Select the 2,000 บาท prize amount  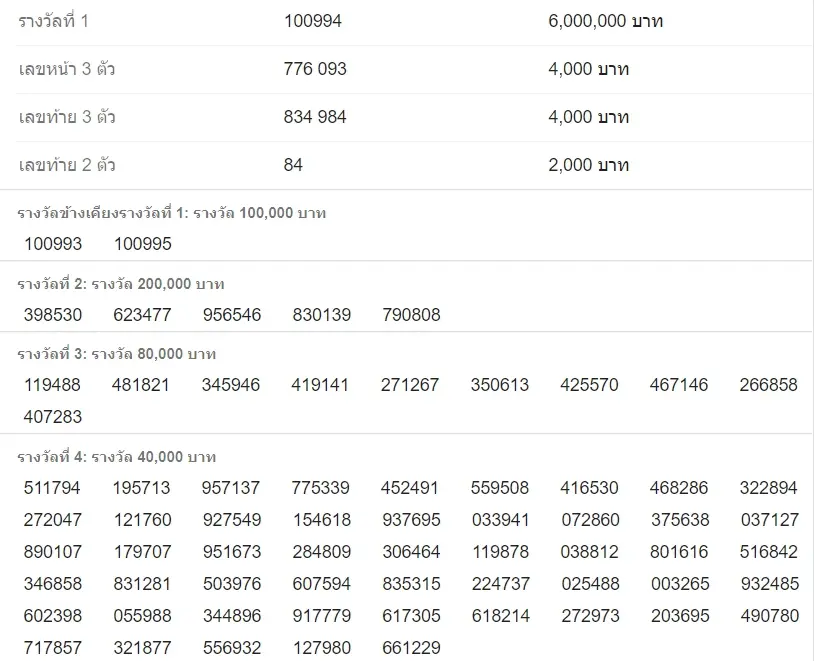pyautogui.click(x=588, y=165)
